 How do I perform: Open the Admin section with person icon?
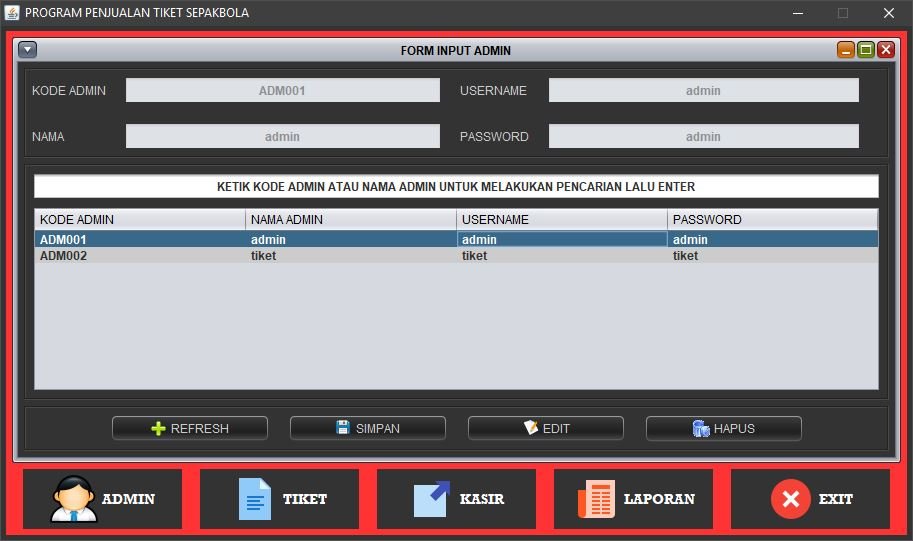coord(103,499)
